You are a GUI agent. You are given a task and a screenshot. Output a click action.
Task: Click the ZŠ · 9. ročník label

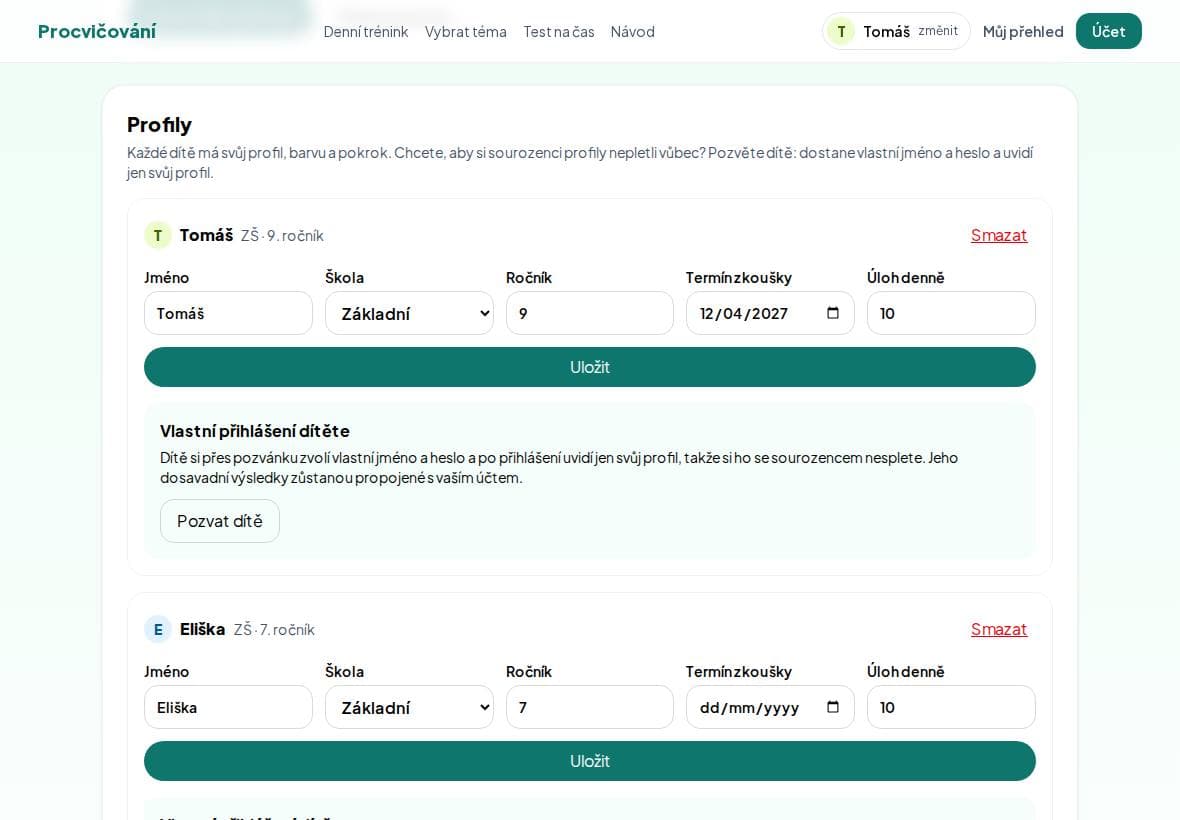point(282,236)
